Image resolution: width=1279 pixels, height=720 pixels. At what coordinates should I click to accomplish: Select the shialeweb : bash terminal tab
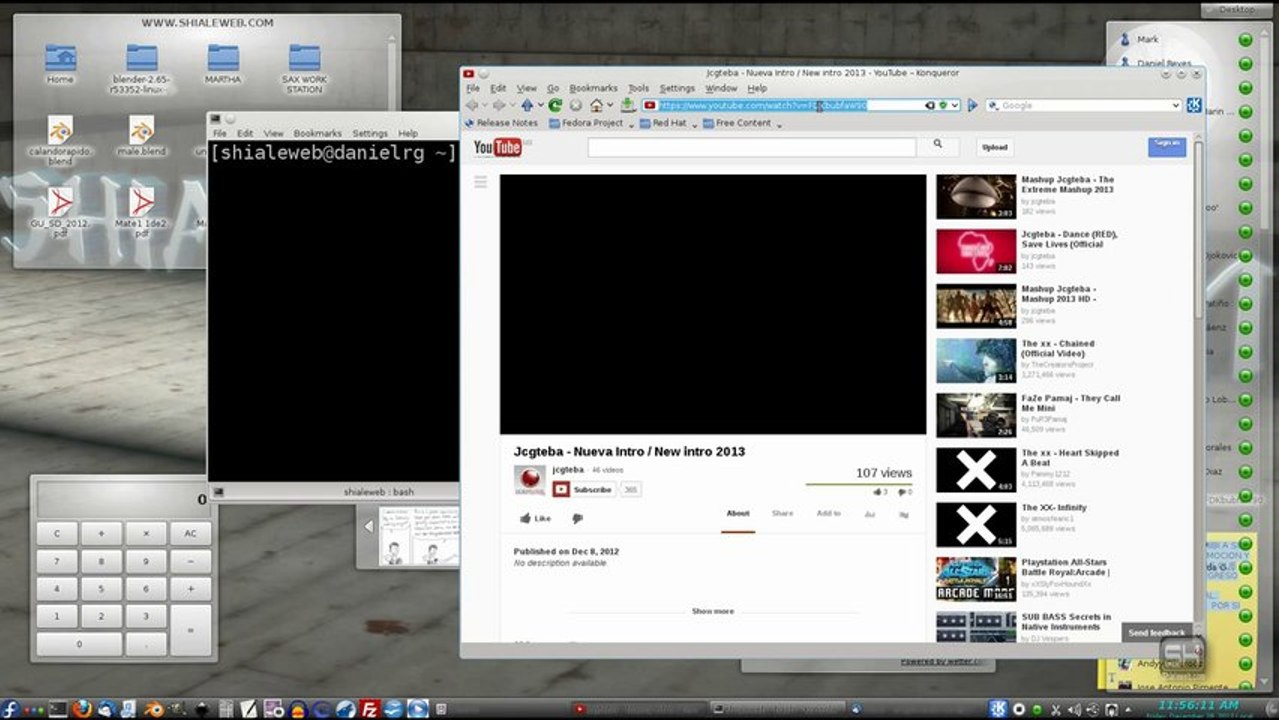(x=379, y=492)
